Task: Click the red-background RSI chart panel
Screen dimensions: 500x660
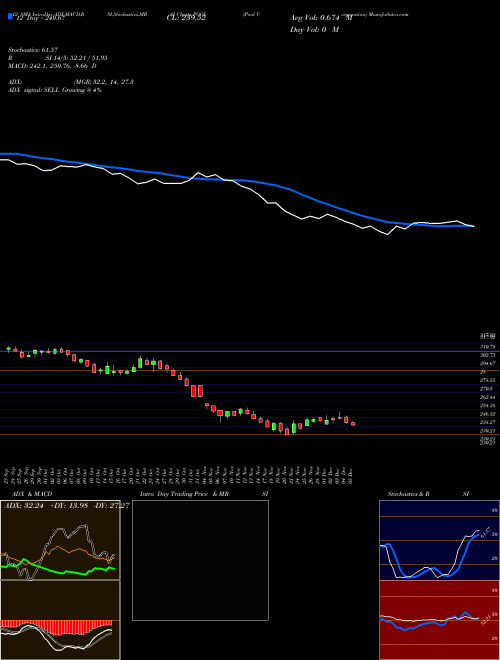Action: tap(439, 620)
